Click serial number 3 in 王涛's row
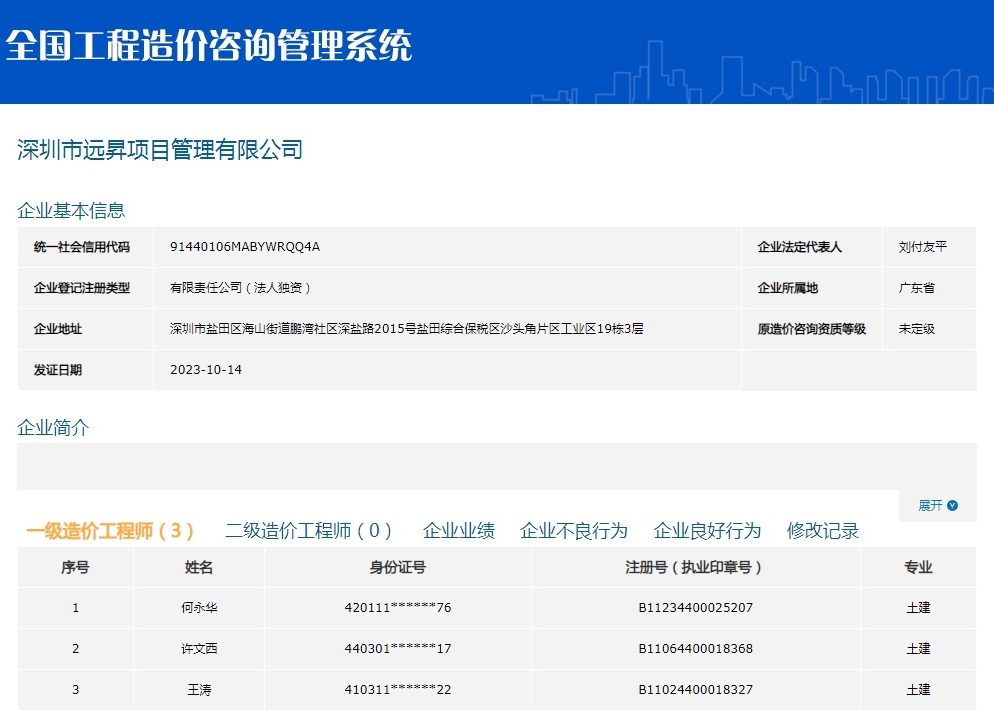The height and width of the screenshot is (726, 994). 75,690
